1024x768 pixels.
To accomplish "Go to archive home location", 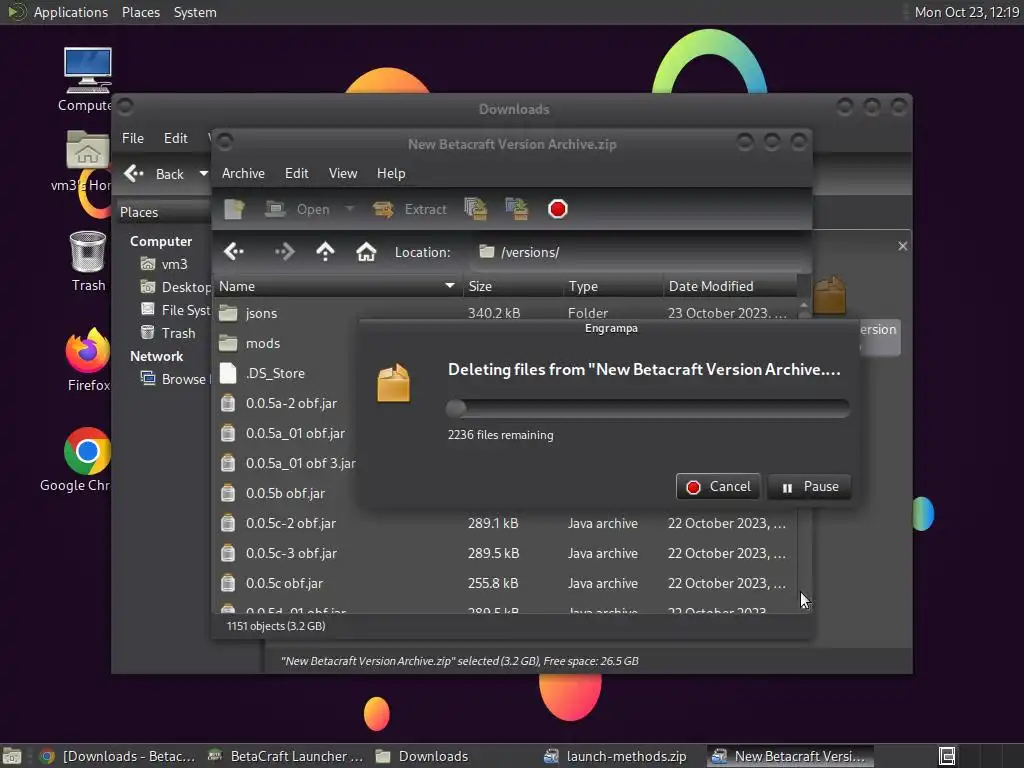I will (x=366, y=251).
